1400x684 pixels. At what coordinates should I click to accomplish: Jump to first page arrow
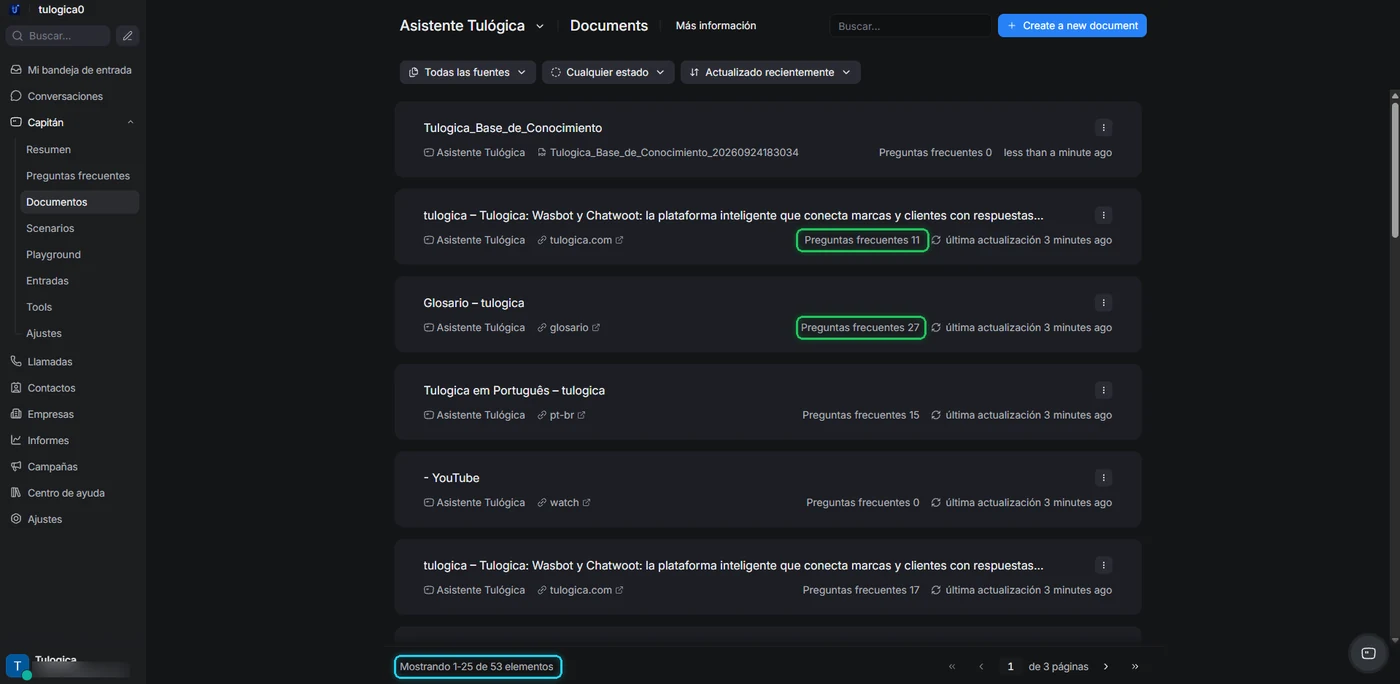tap(952, 666)
